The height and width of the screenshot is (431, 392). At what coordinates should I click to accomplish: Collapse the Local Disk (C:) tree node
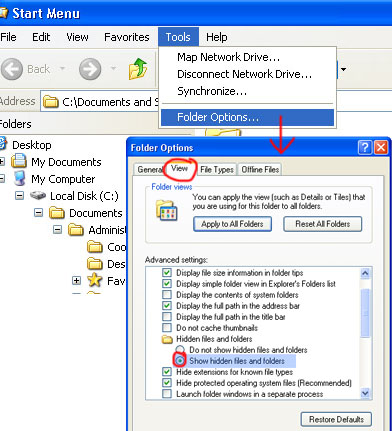point(20,195)
